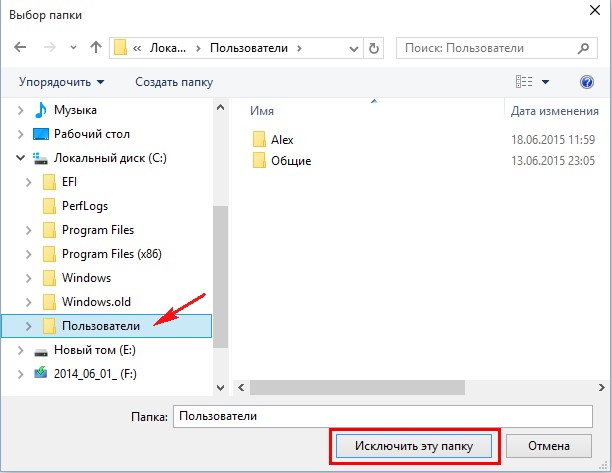Close the Выбор папки dialog

595,10
